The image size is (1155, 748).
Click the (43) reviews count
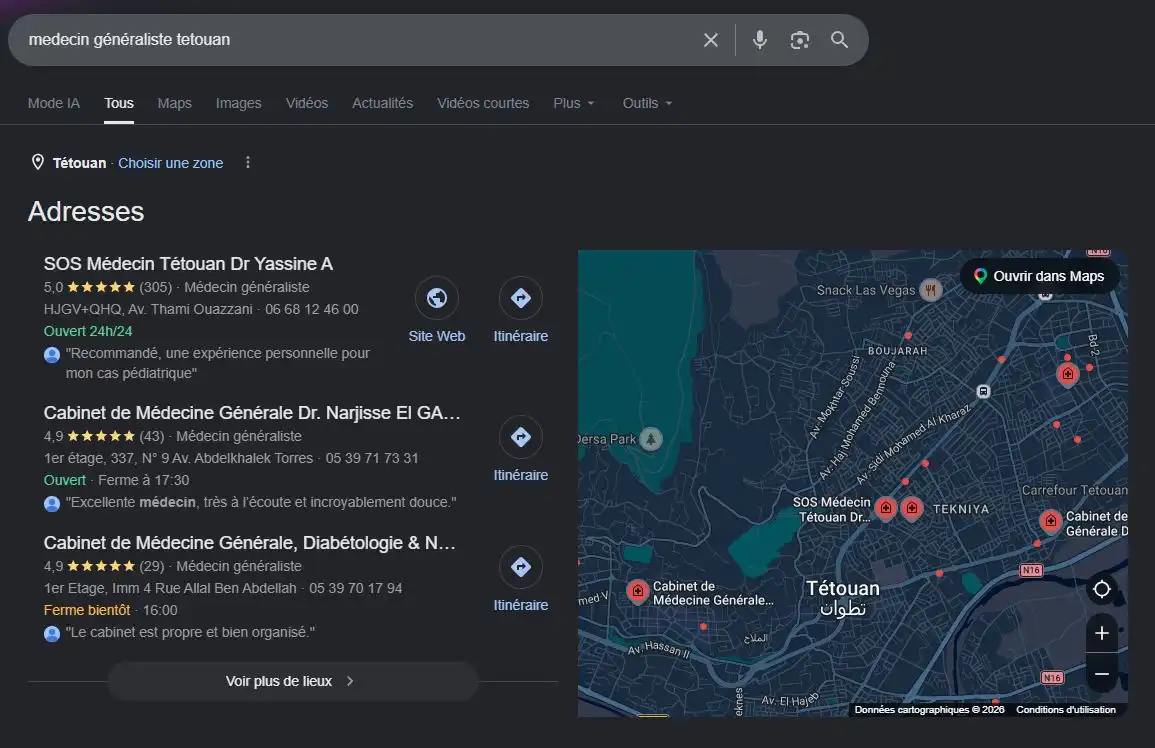(x=152, y=436)
